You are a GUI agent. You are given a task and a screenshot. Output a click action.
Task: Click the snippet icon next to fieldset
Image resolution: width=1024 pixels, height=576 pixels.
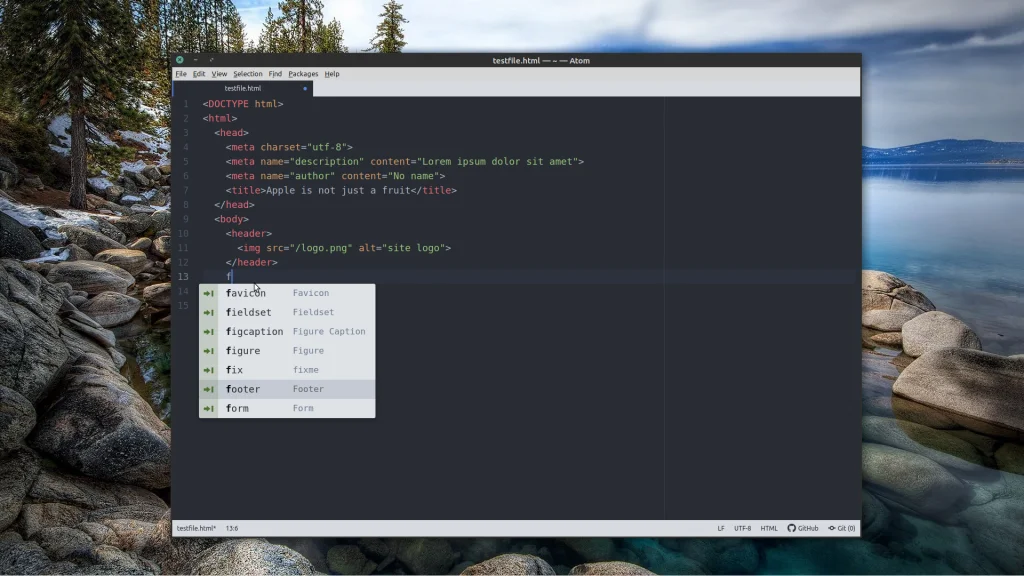pos(209,312)
